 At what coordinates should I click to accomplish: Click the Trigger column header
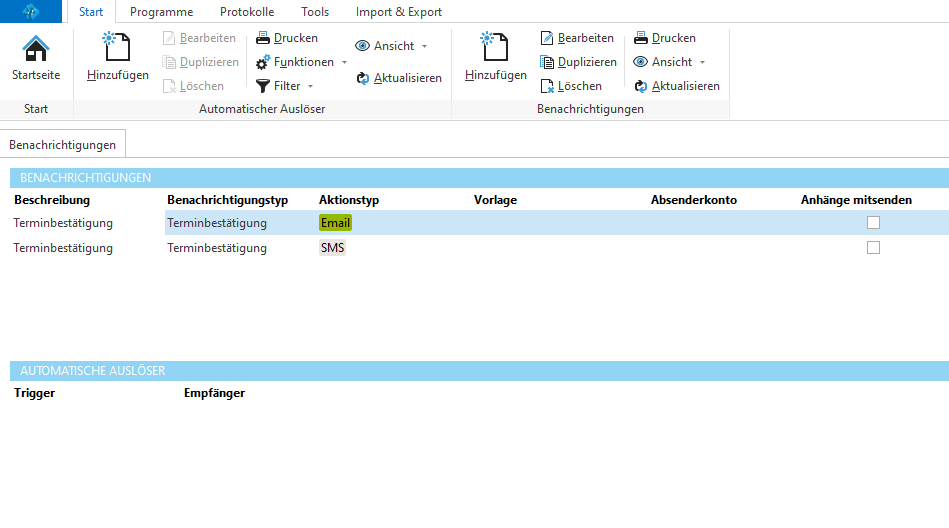coord(34,393)
